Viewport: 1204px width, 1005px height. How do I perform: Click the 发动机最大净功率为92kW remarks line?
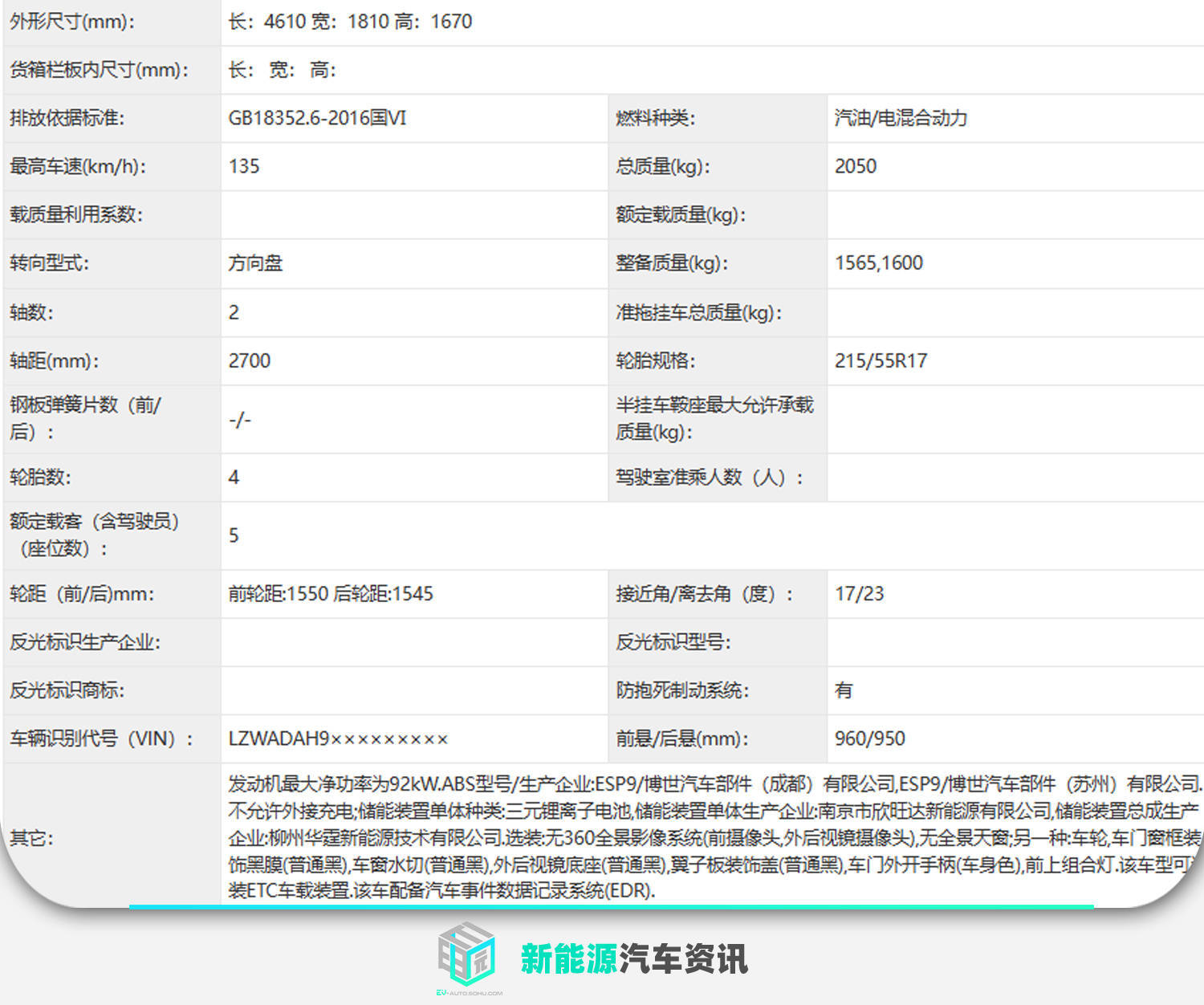(x=715, y=783)
